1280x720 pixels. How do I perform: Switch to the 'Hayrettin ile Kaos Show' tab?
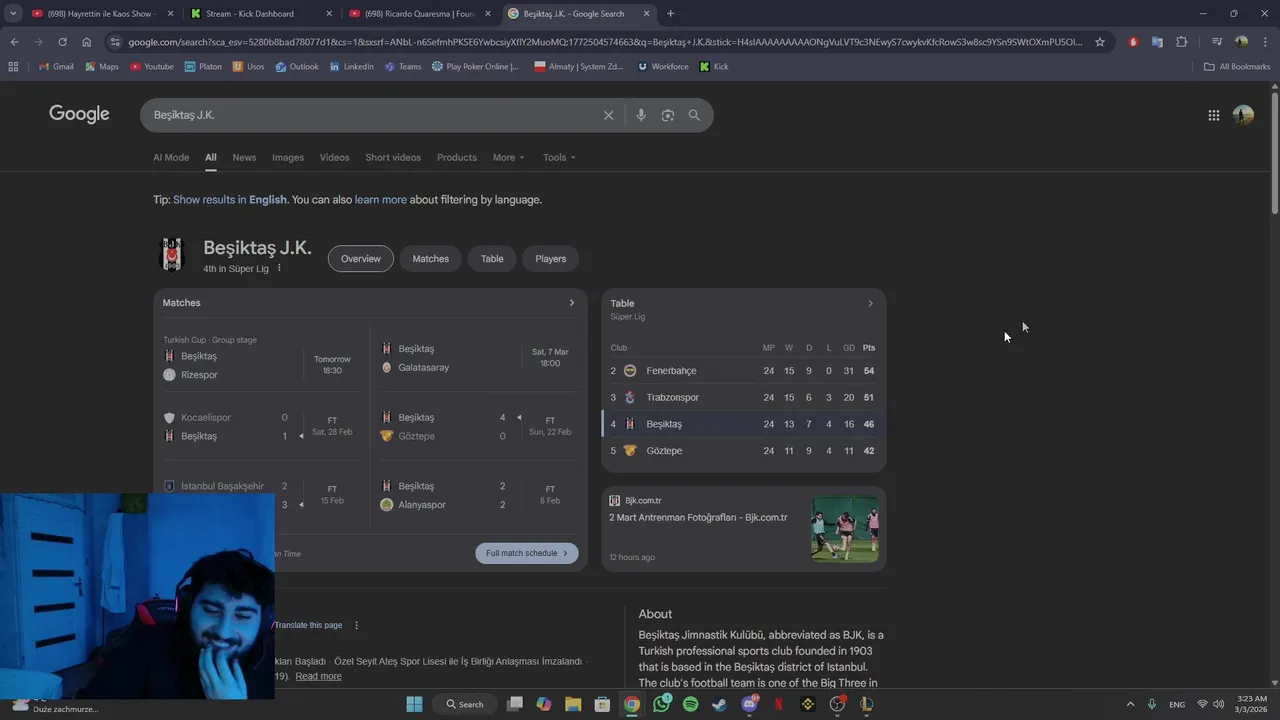pos(100,14)
